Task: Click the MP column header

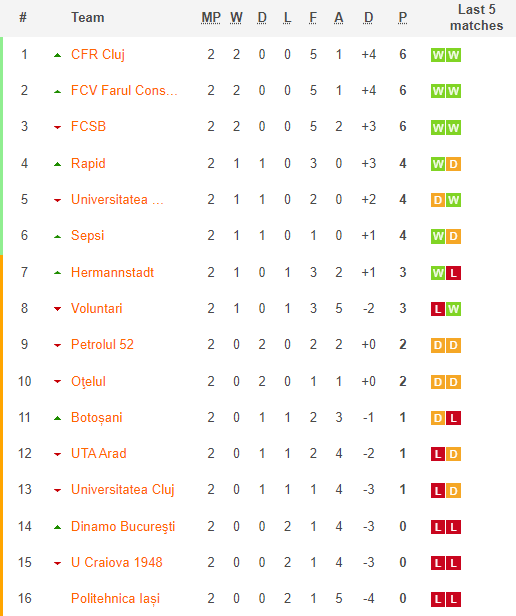Action: [x=211, y=18]
